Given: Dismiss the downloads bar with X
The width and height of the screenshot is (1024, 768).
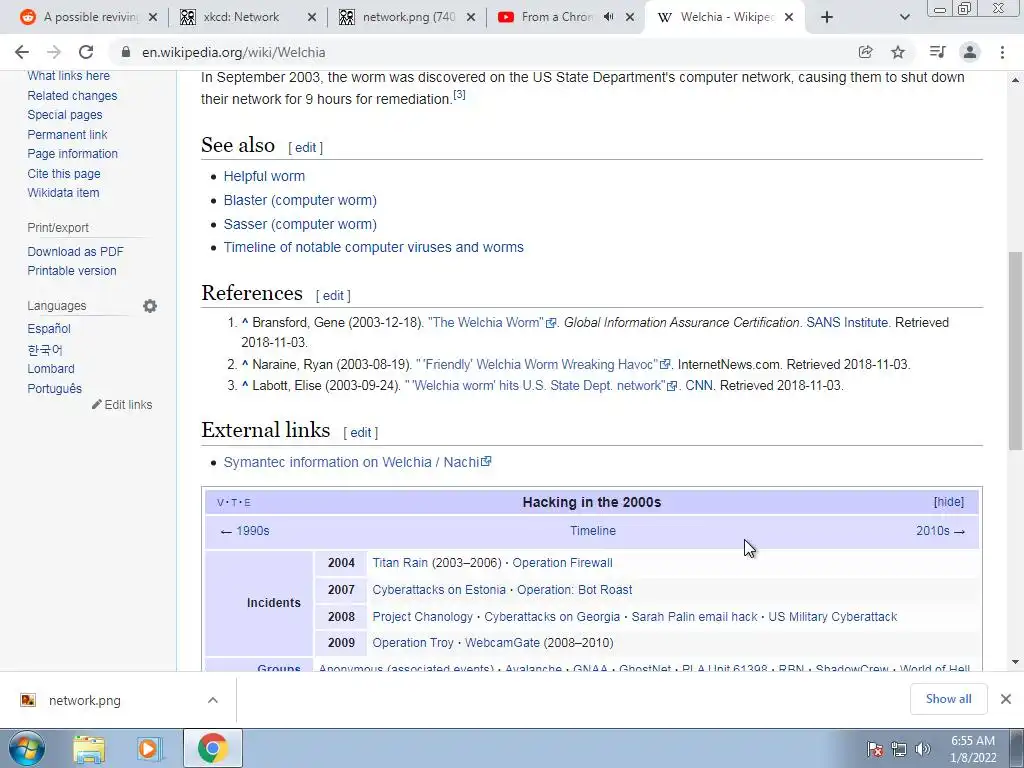Looking at the screenshot, I should 1006,699.
